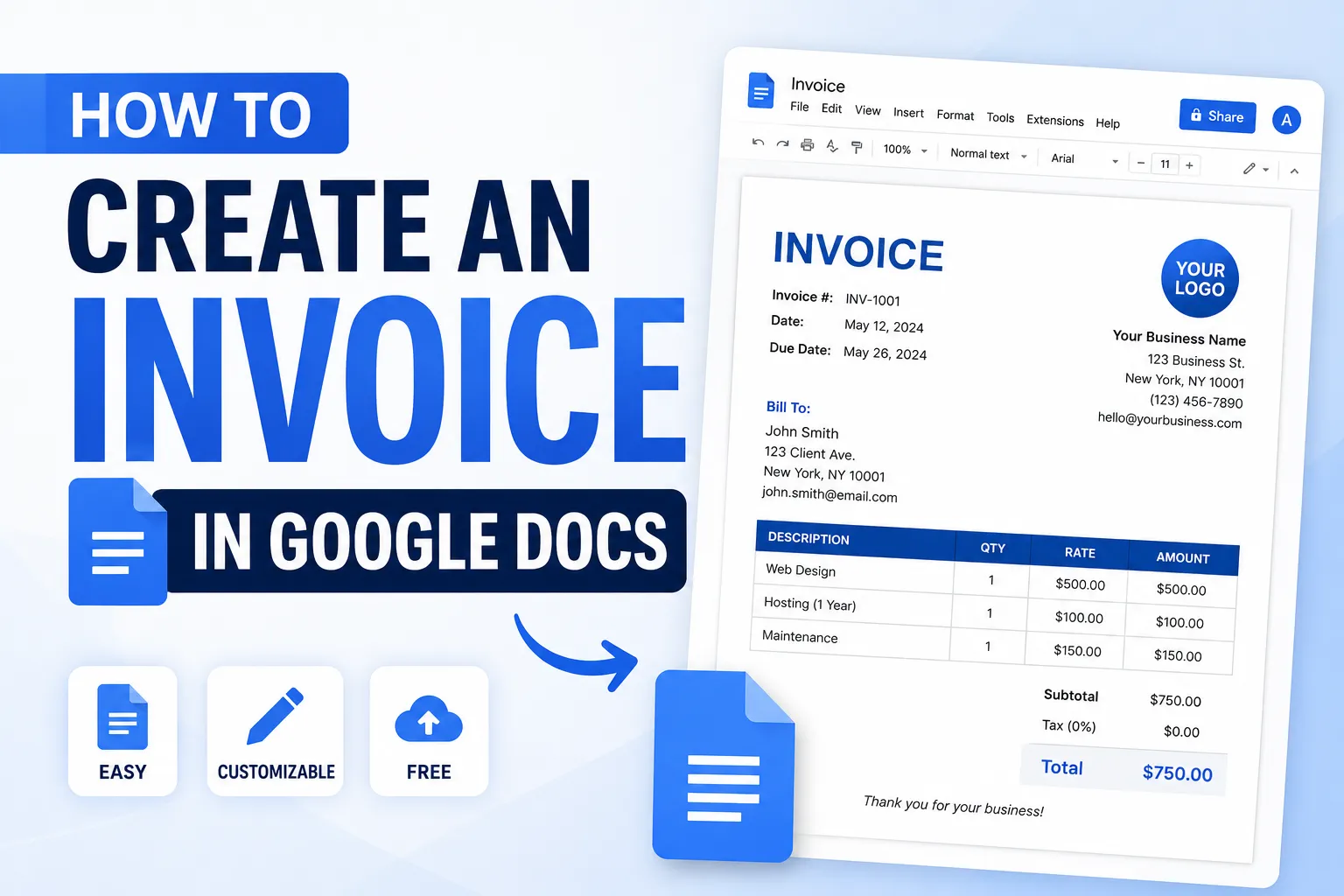Click the Undo arrow in the toolbar
1344x896 pixels.
(x=758, y=142)
